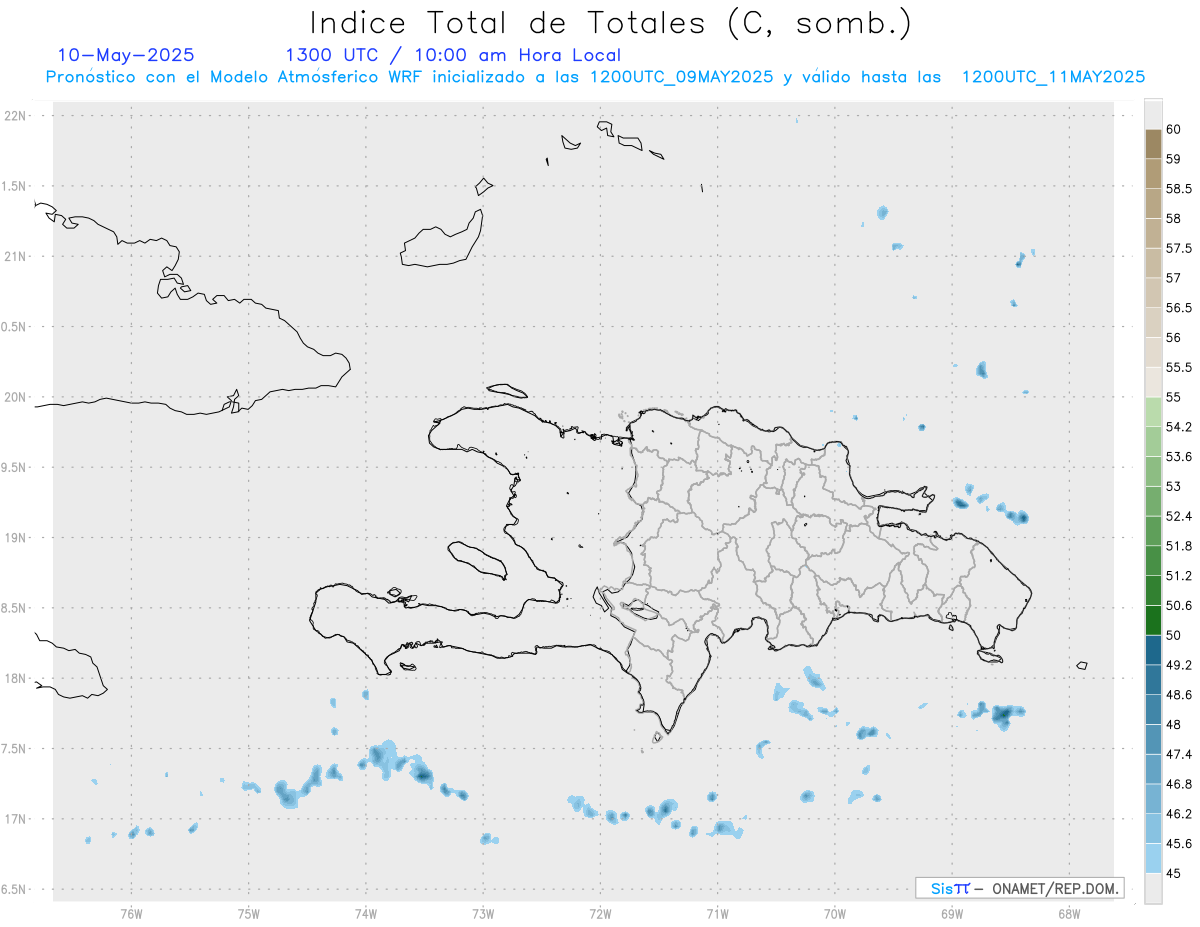The width and height of the screenshot is (1200, 927).
Task: Click the latitude label '19N'
Action: [x=17, y=538]
